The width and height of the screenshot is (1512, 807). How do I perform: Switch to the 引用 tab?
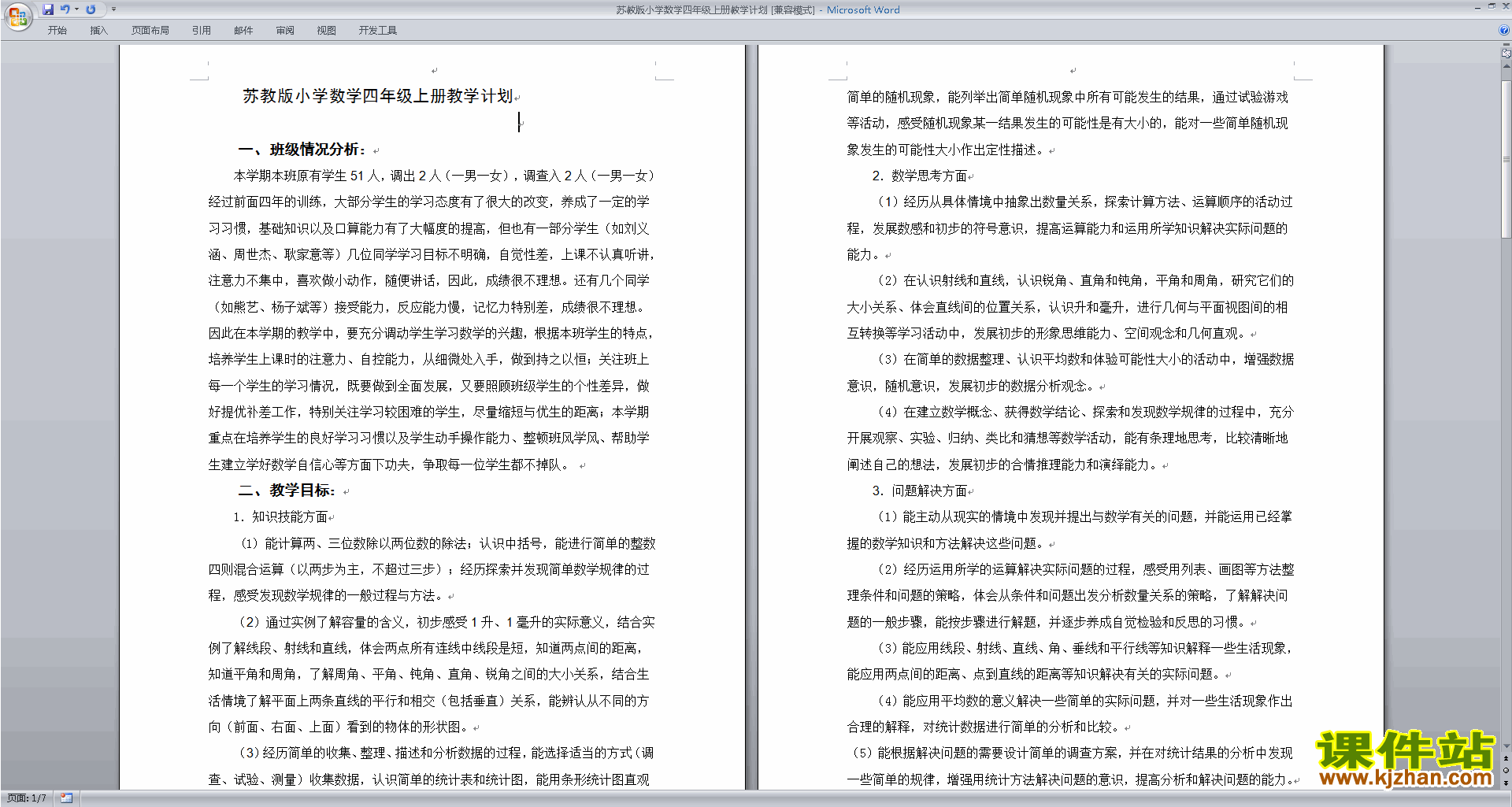201,31
